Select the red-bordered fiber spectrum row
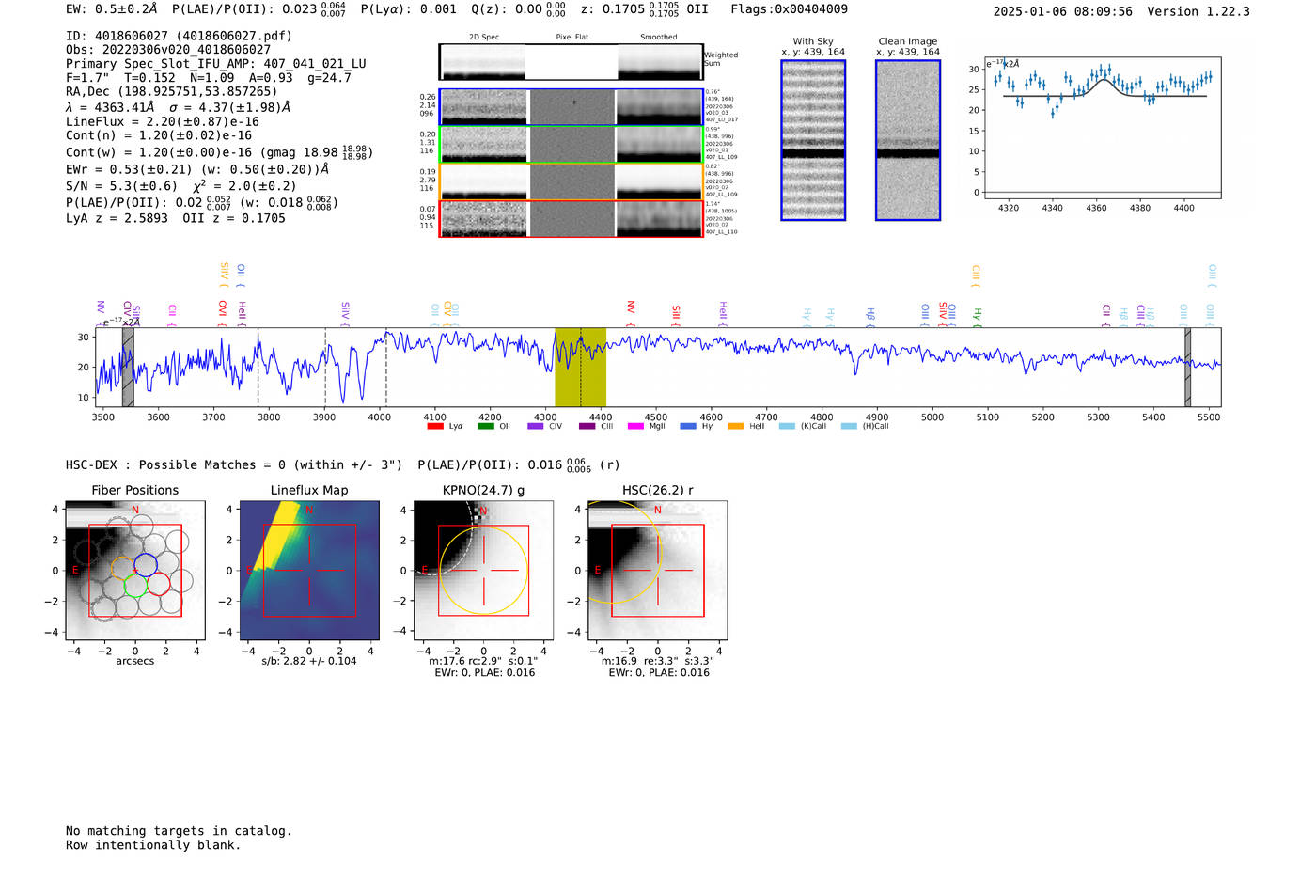Viewport: 1316px width, 896px height. click(x=571, y=219)
